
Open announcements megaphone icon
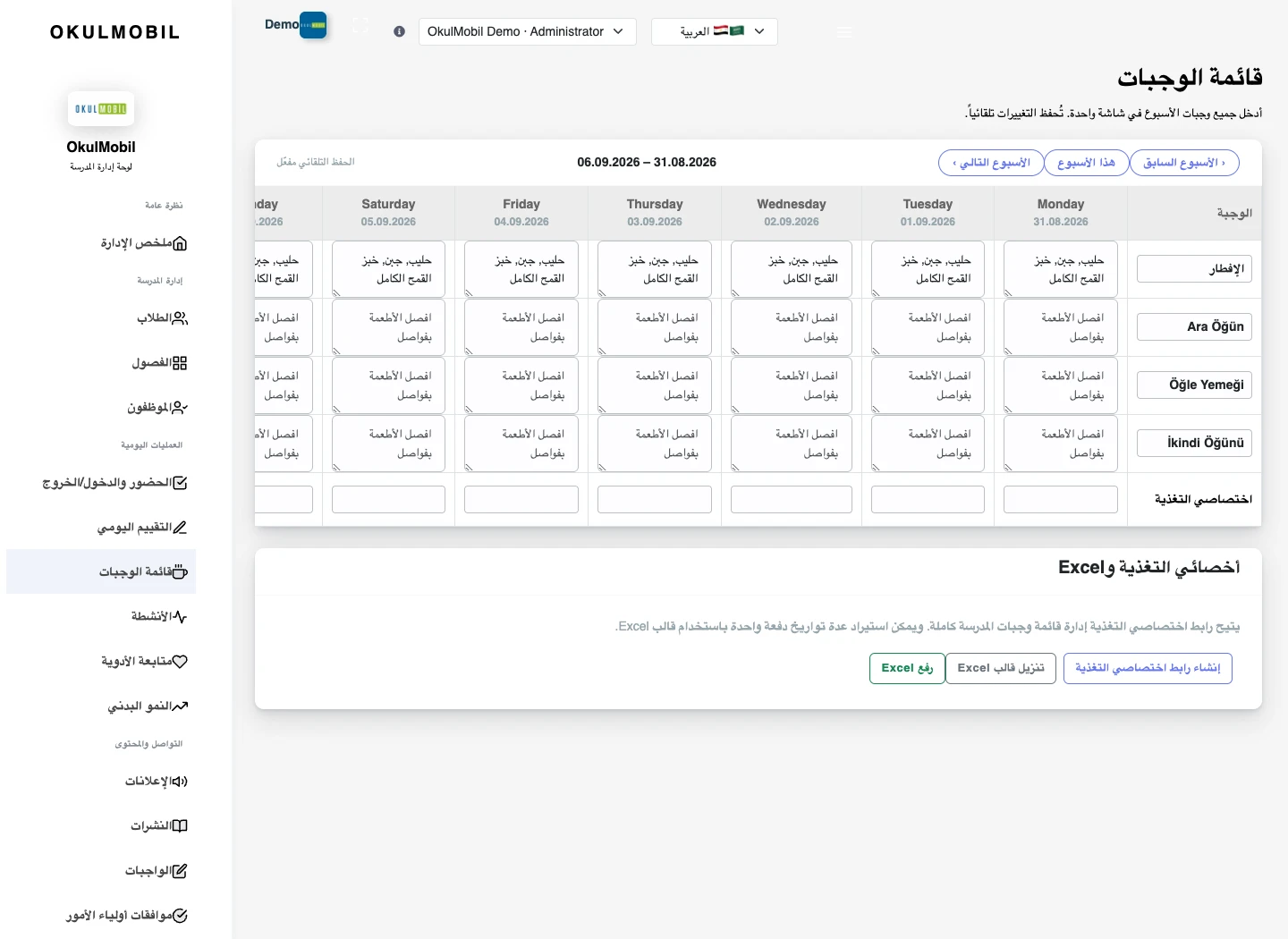[x=180, y=782]
